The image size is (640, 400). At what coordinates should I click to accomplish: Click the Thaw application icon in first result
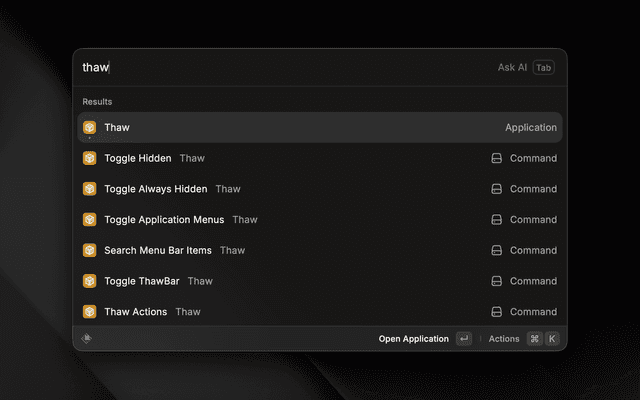click(x=89, y=127)
